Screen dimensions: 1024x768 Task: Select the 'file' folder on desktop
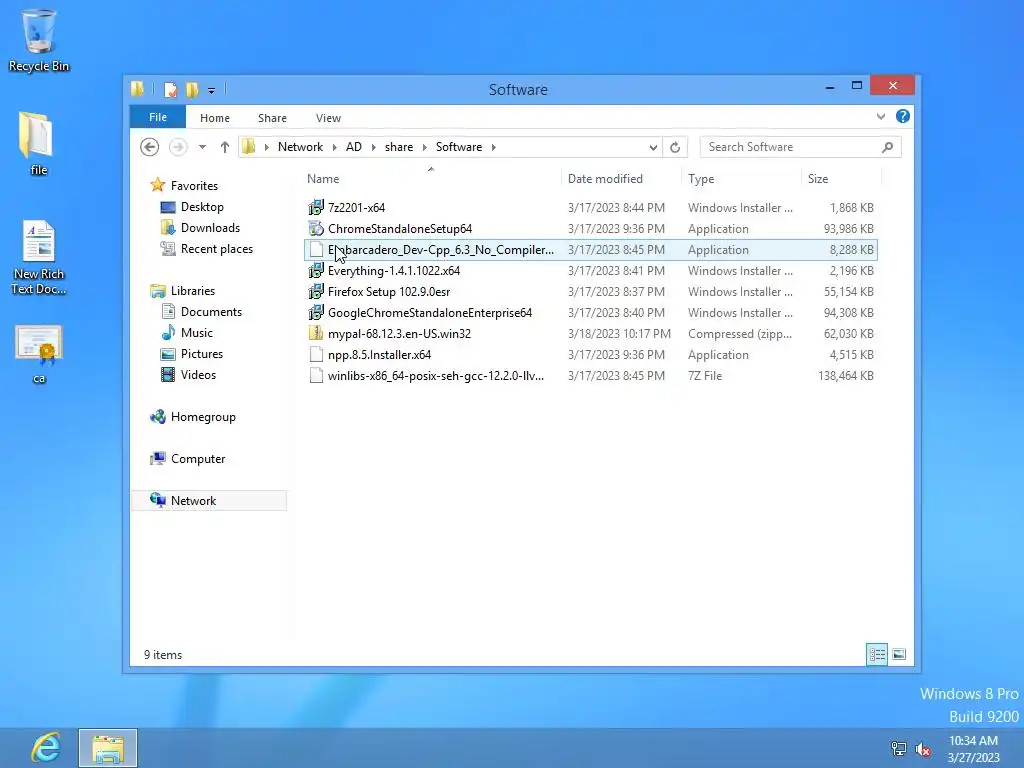click(x=38, y=144)
